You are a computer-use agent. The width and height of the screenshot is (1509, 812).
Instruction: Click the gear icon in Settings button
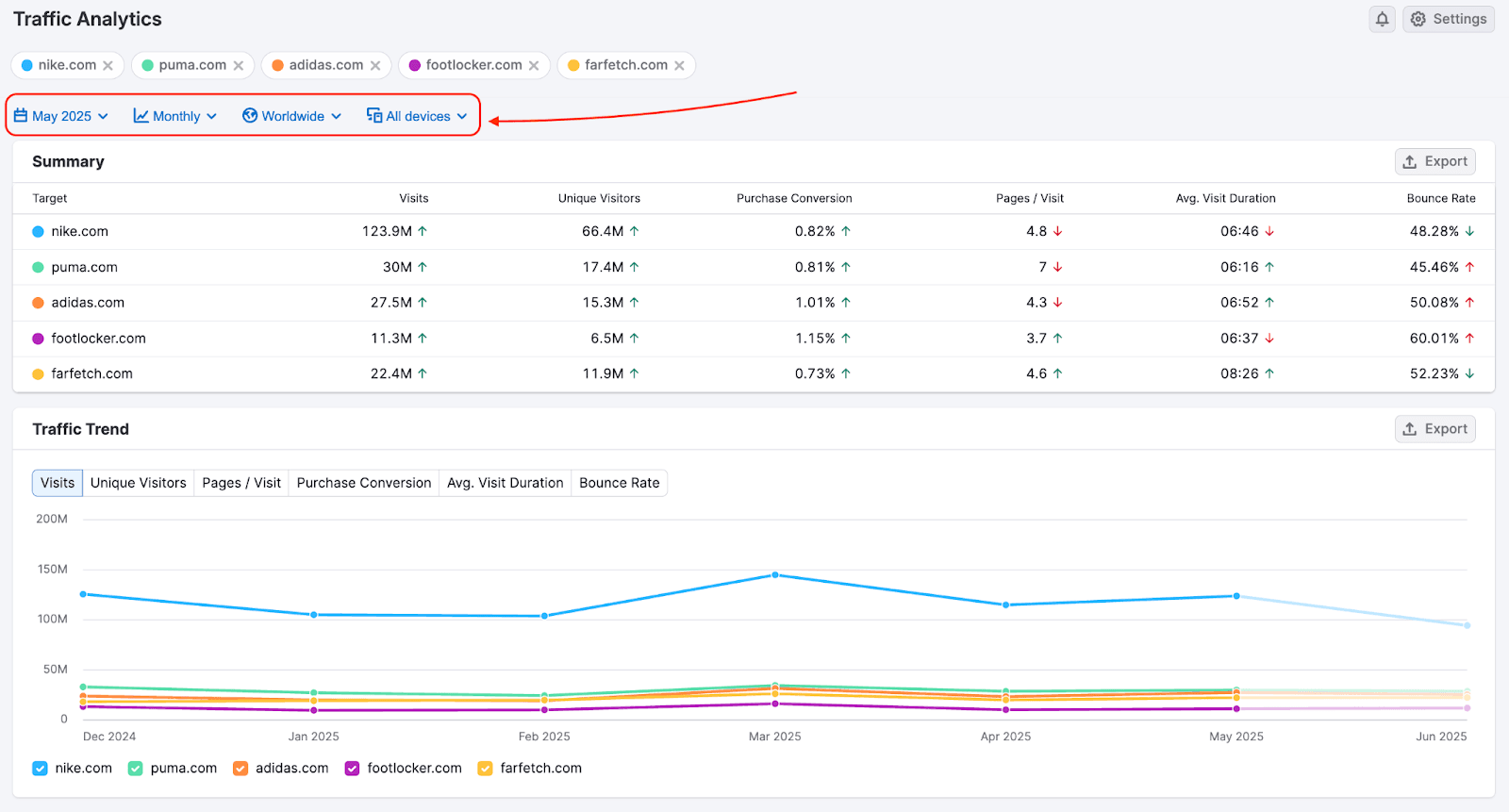pyautogui.click(x=1418, y=19)
